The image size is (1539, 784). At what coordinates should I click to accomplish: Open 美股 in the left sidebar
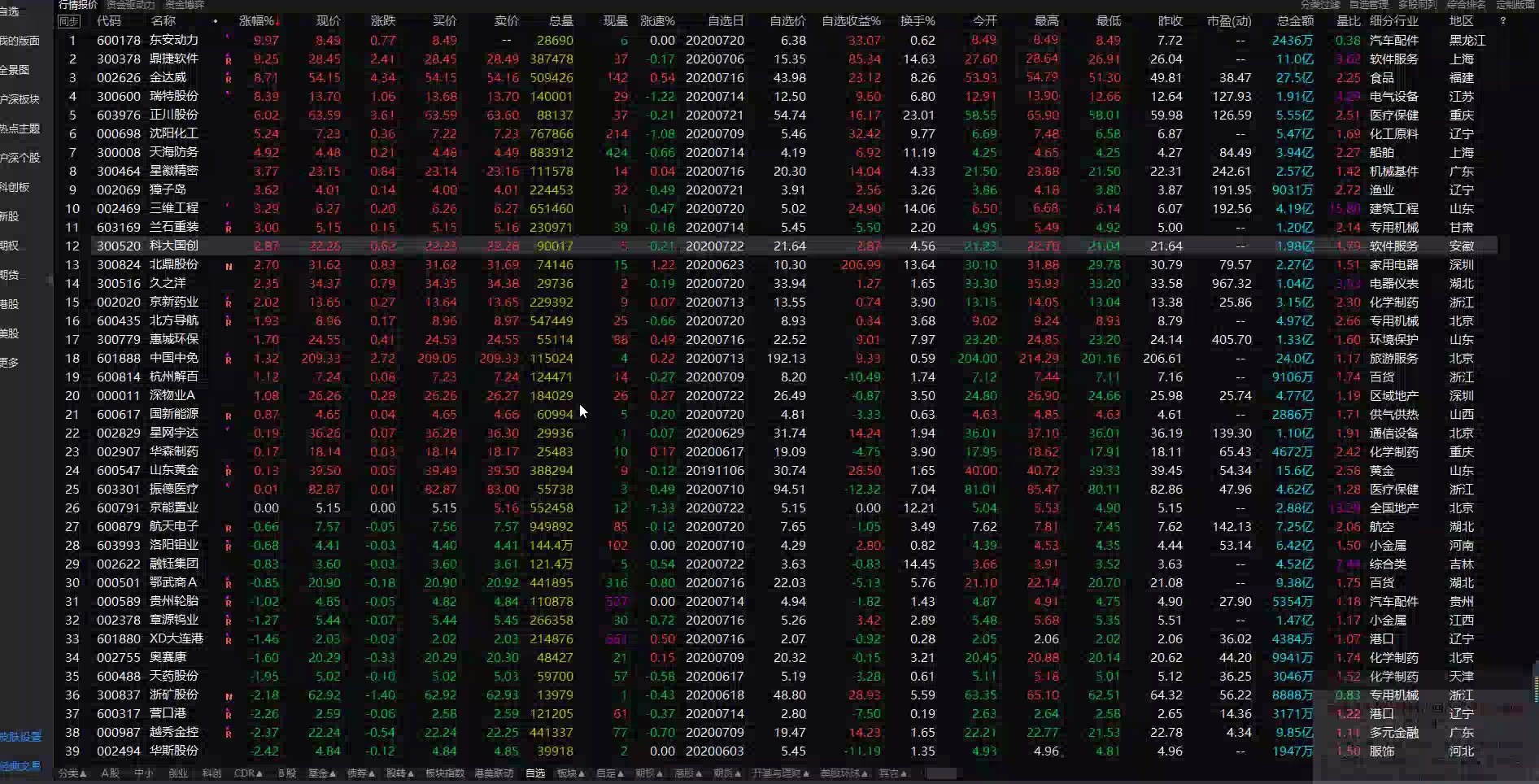tap(10, 333)
